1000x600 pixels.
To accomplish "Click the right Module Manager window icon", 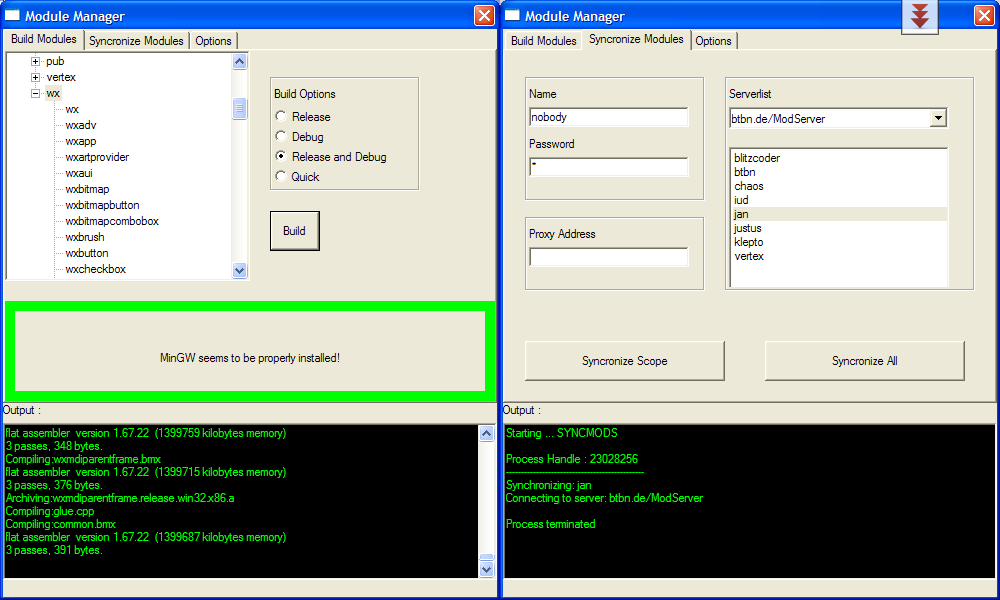I will pyautogui.click(x=513, y=15).
